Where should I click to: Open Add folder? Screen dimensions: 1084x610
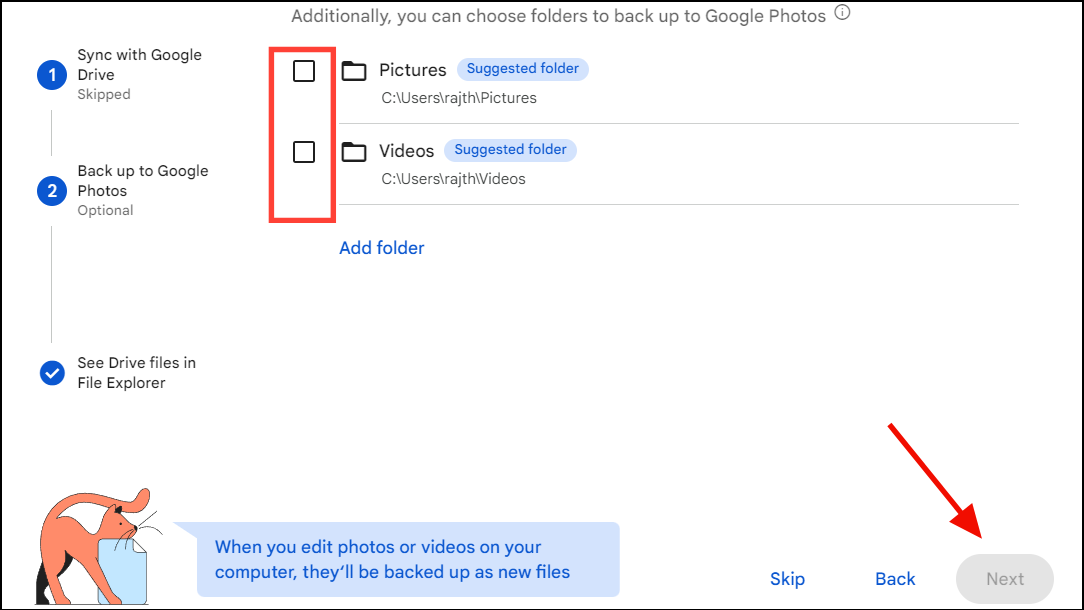click(x=381, y=247)
